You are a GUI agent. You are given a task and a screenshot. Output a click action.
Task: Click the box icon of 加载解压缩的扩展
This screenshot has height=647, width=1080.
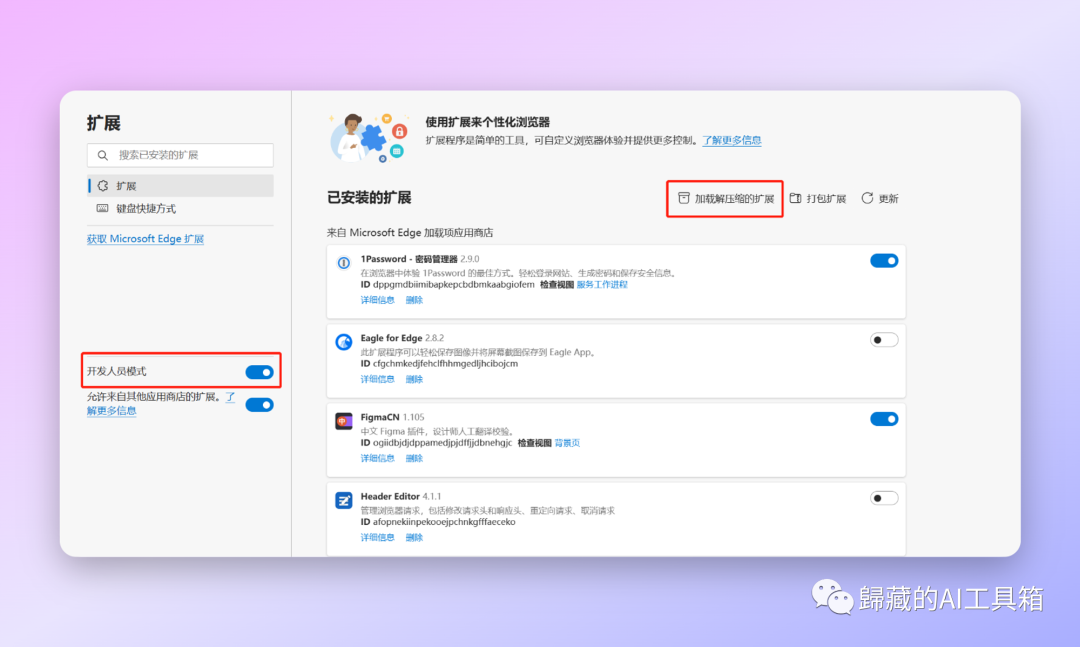pos(683,198)
